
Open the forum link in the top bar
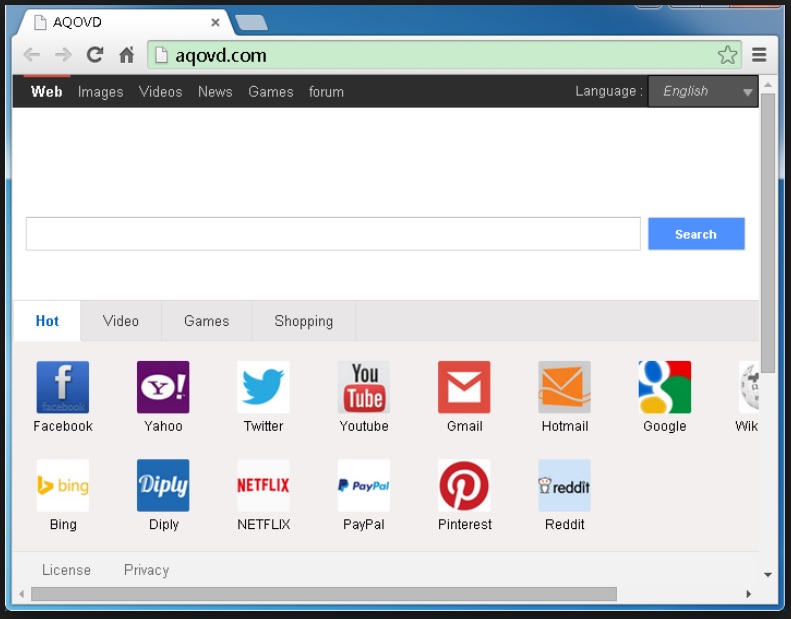[x=326, y=92]
